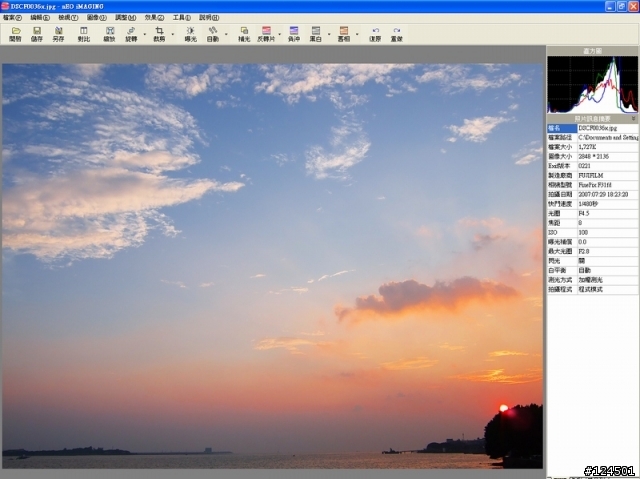640x479 pixels.
Task: Expand the 裁剪 dropdown arrow
Action: point(173,34)
